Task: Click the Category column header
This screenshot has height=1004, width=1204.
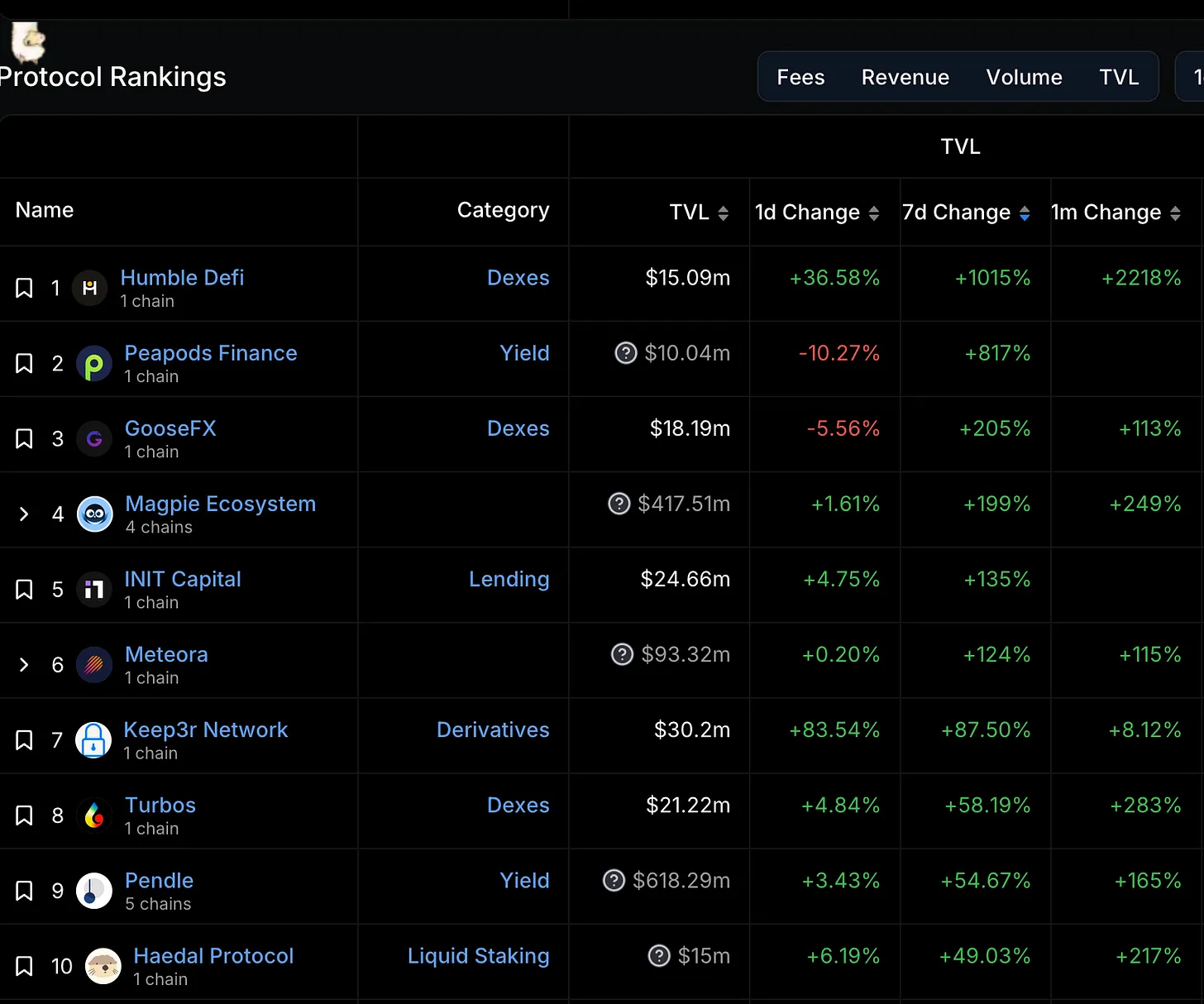Action: click(504, 211)
